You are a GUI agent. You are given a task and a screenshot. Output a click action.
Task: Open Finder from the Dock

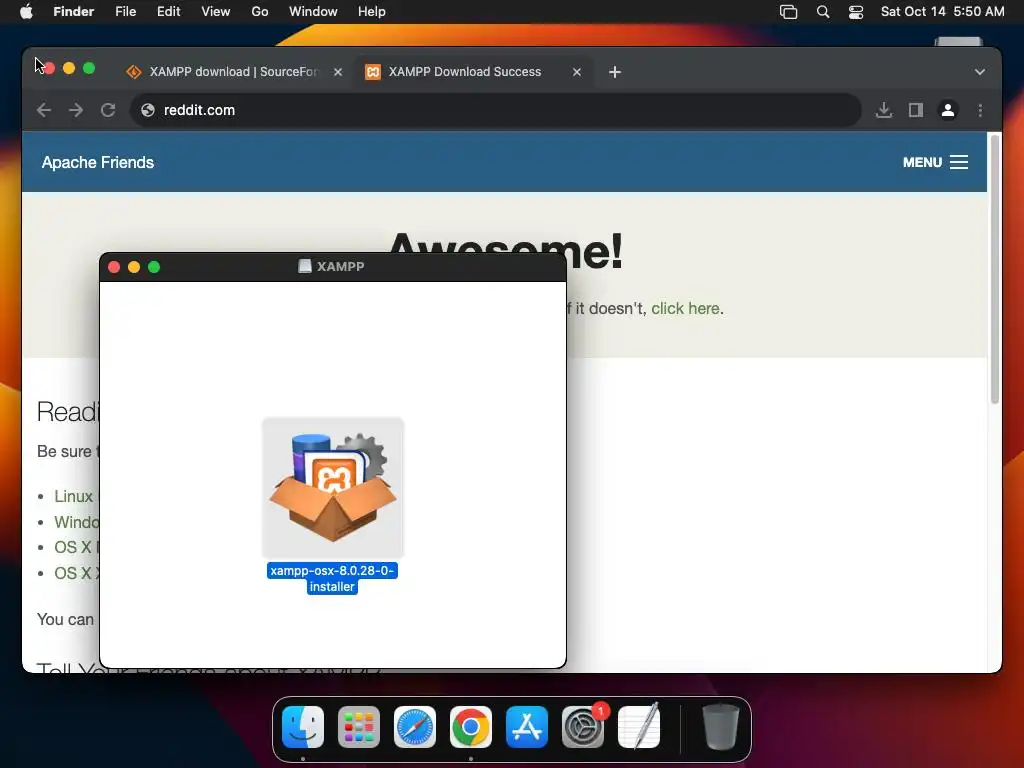click(x=303, y=727)
